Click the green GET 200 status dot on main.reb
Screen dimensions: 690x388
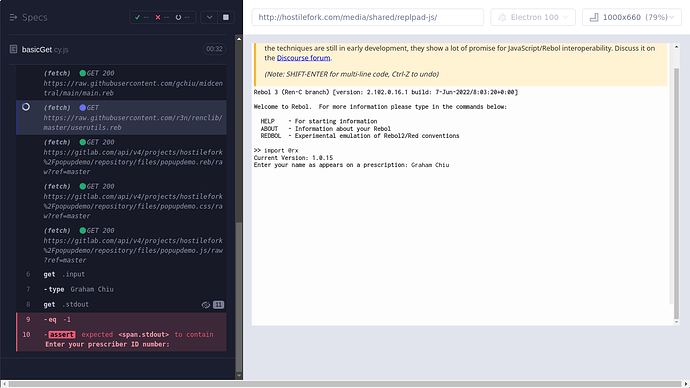[83, 73]
